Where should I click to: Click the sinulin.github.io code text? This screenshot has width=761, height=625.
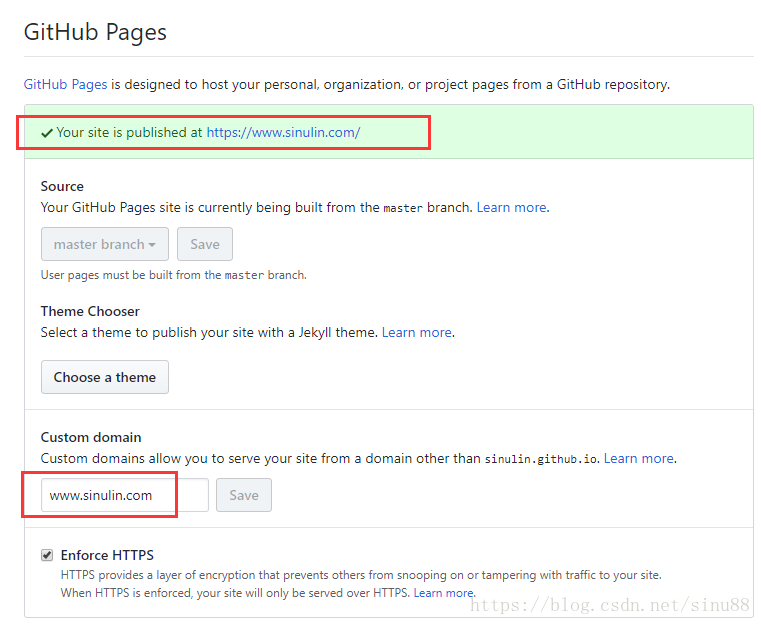point(541,459)
